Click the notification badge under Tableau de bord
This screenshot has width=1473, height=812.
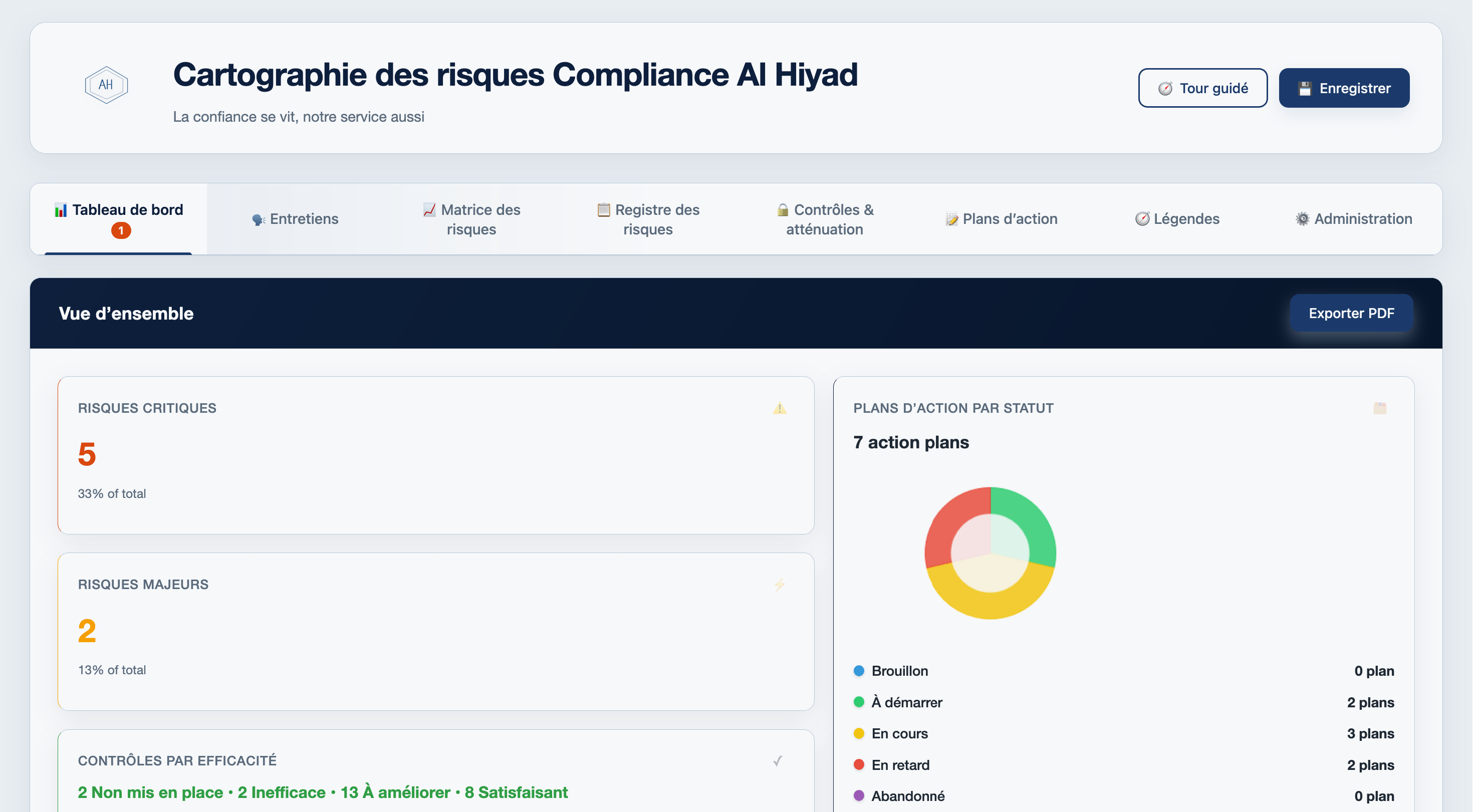121,230
